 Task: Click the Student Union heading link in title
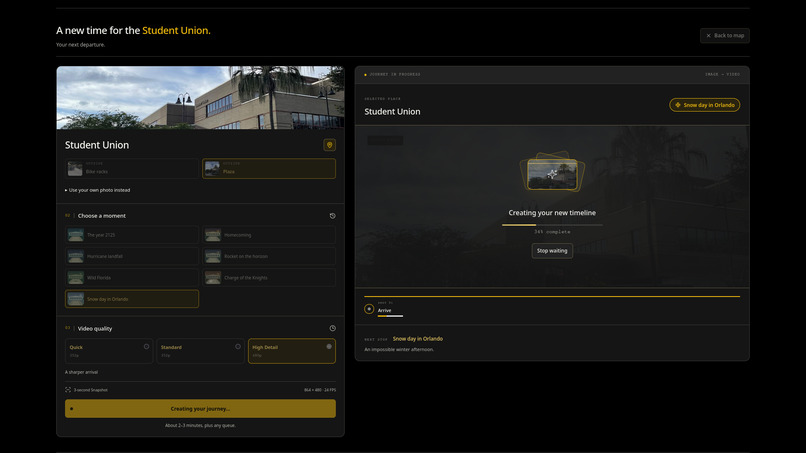pos(176,30)
